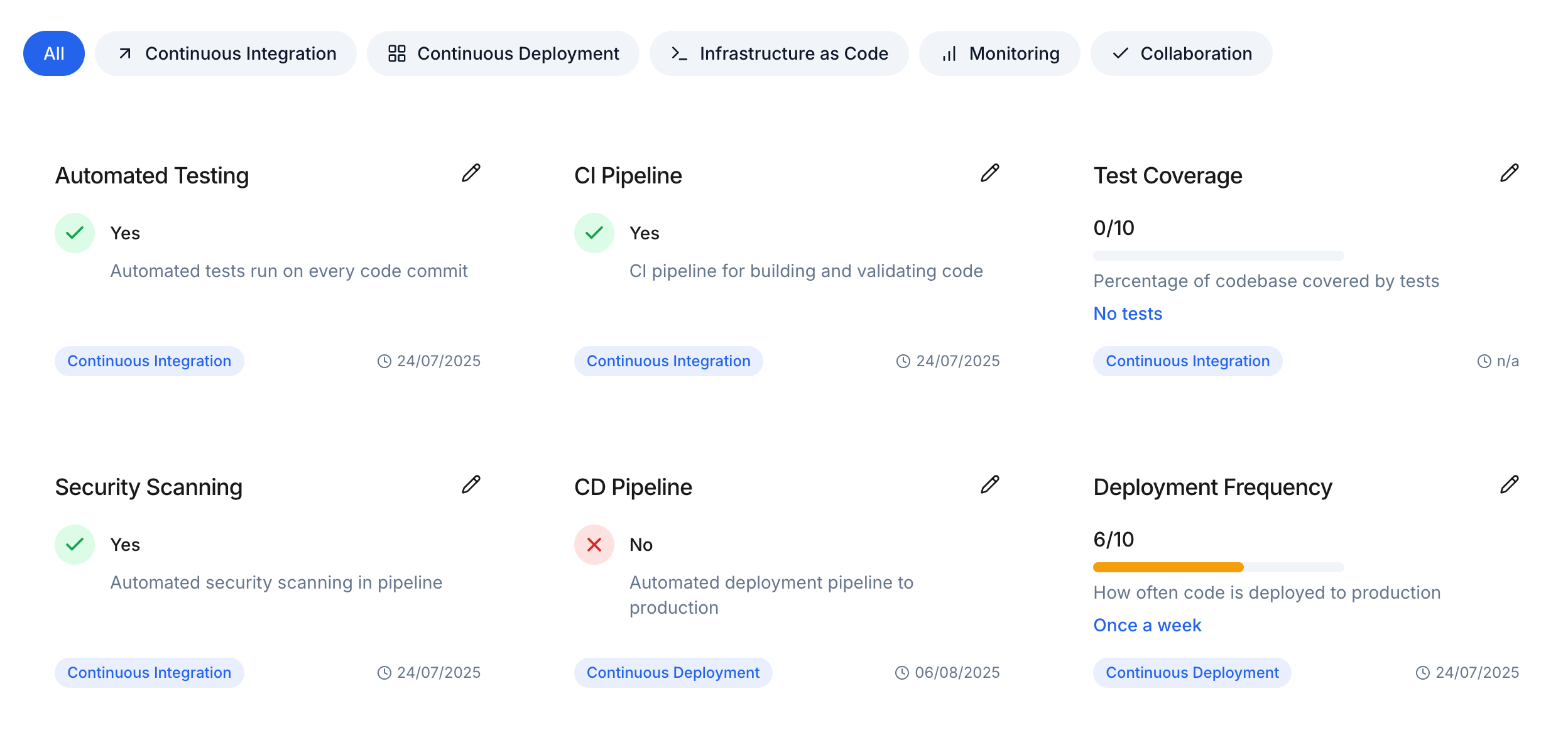Edit the Test Coverage metric
1568x740 pixels.
click(x=1510, y=173)
